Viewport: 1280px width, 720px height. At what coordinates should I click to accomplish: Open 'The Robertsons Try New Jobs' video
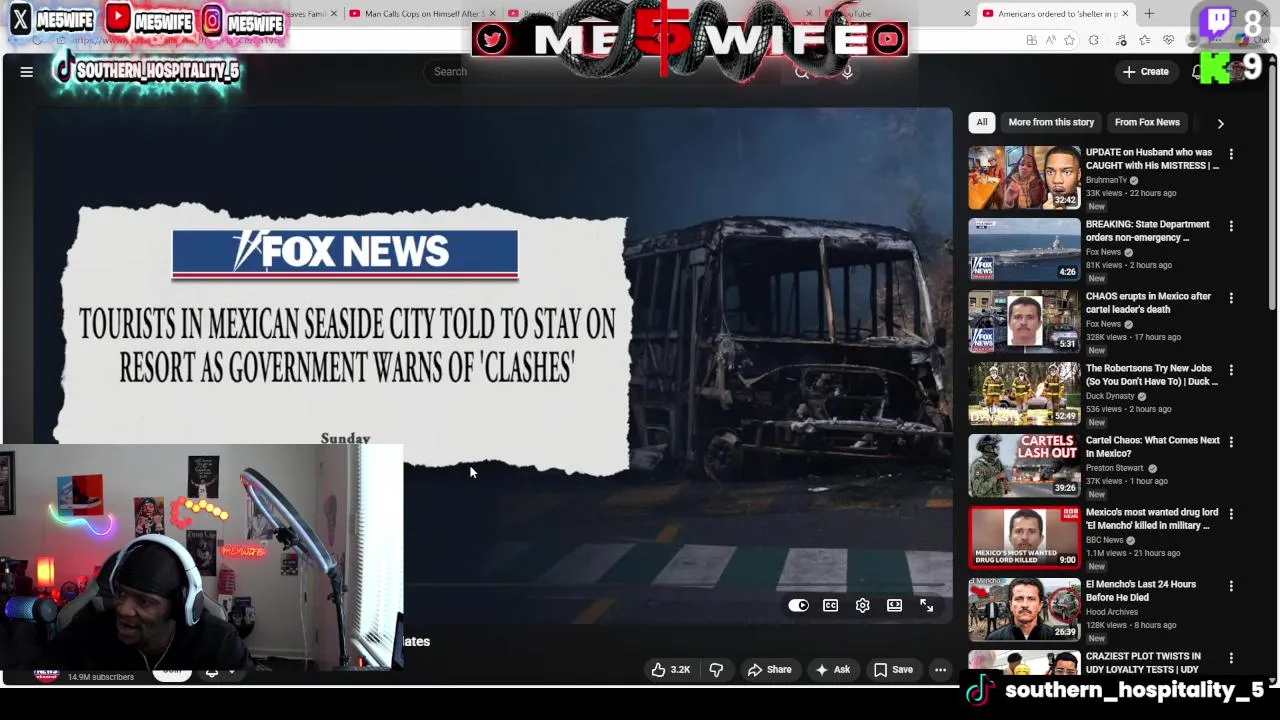[x=1151, y=375]
